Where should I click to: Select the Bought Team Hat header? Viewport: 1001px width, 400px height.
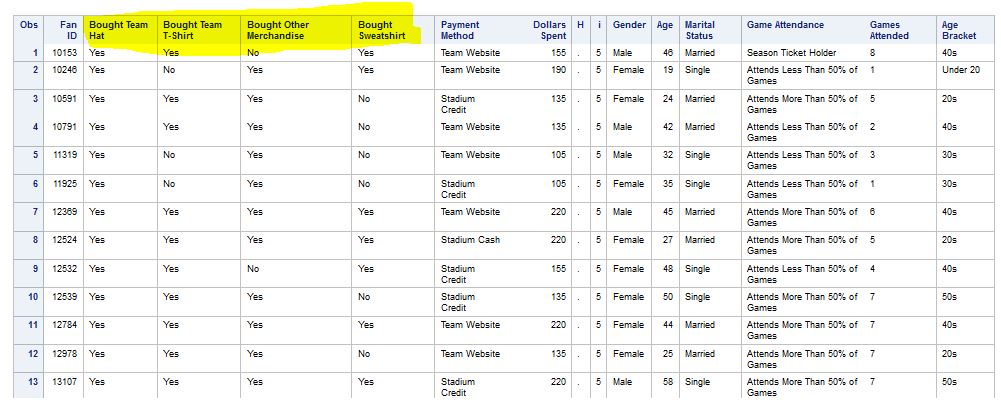click(118, 30)
